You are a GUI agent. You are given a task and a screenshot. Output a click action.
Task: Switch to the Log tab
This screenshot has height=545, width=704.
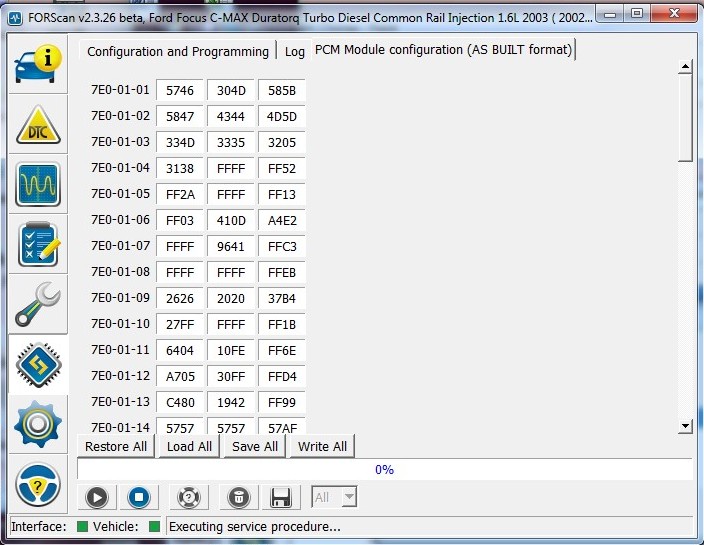(x=294, y=51)
